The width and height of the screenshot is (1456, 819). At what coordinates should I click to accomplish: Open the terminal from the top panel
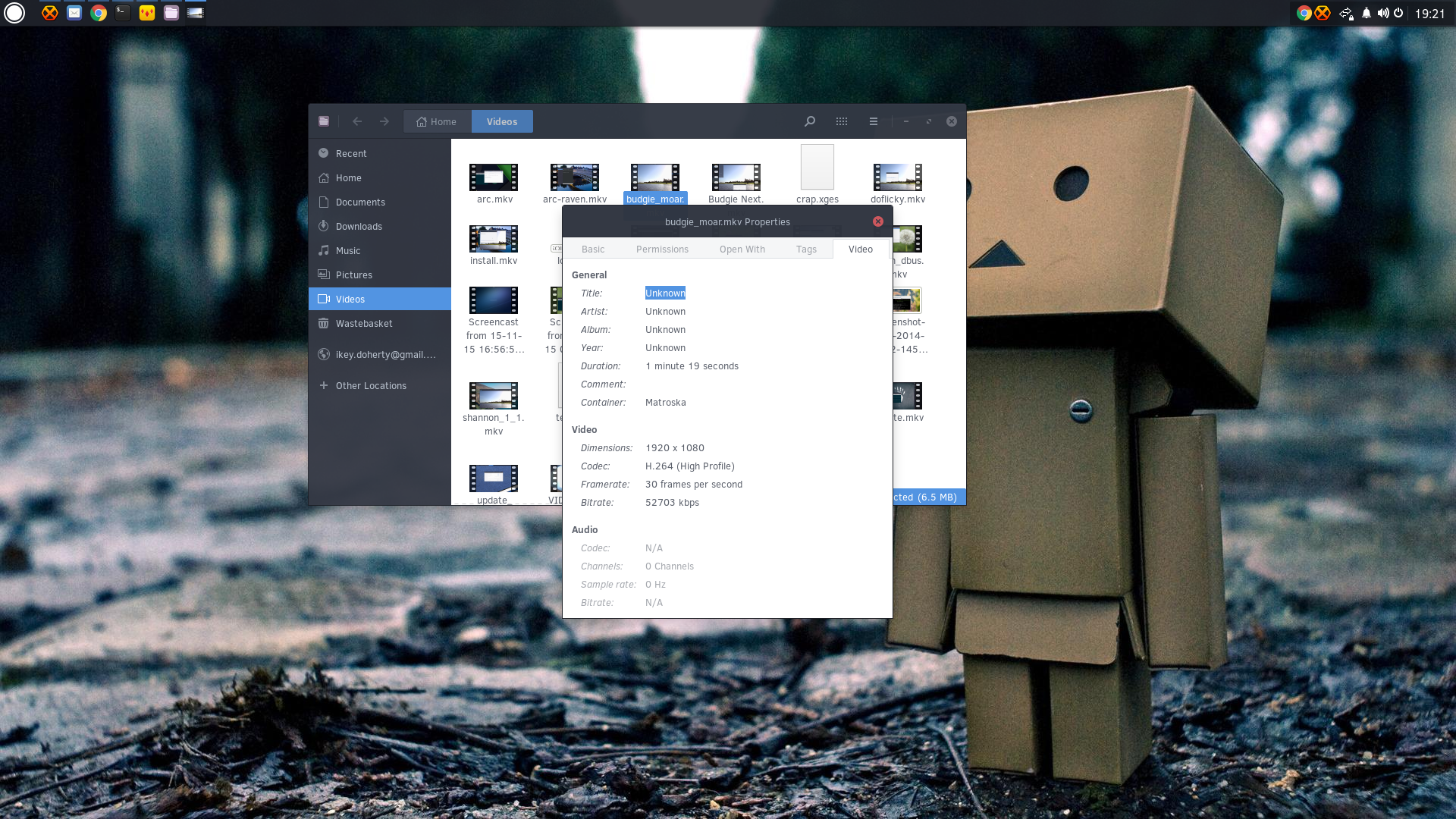coord(123,13)
